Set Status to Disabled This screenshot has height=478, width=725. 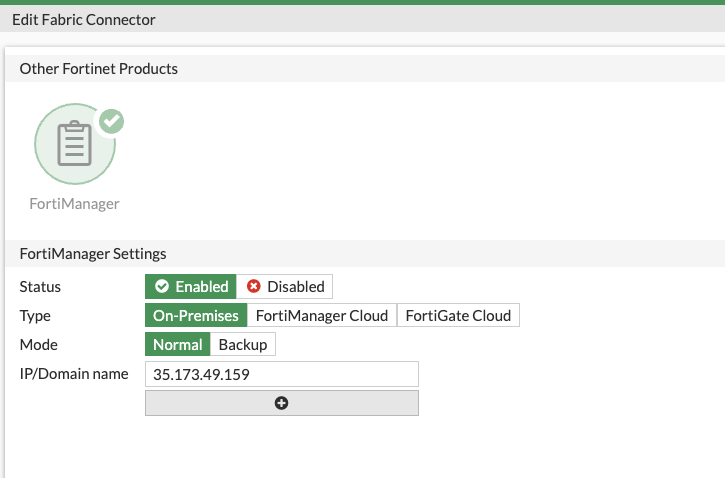coord(284,287)
